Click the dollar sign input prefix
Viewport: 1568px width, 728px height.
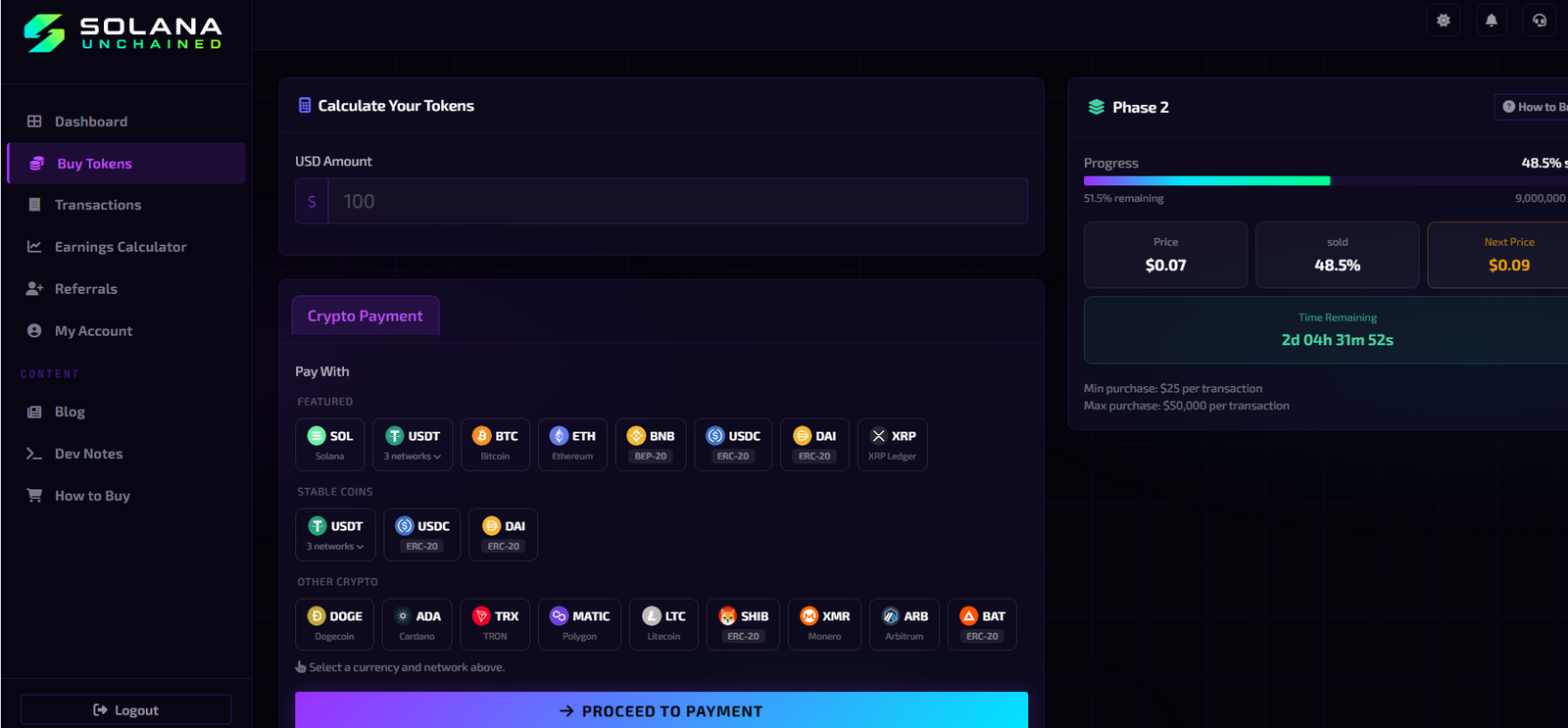(x=312, y=201)
